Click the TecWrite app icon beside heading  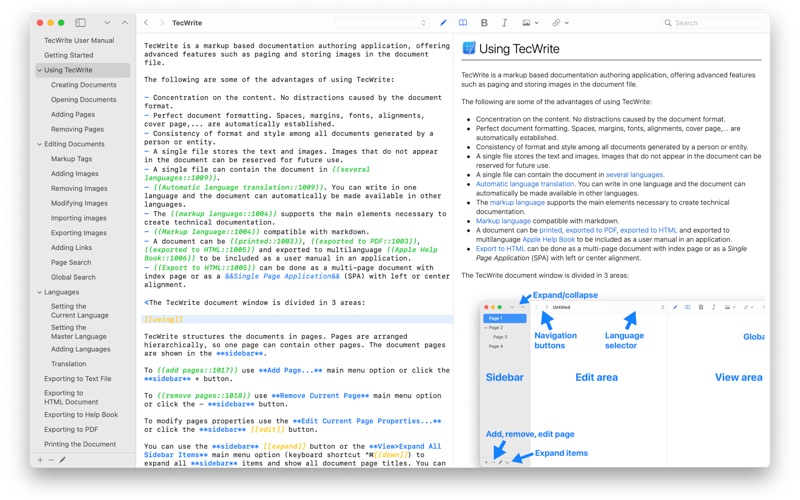468,48
